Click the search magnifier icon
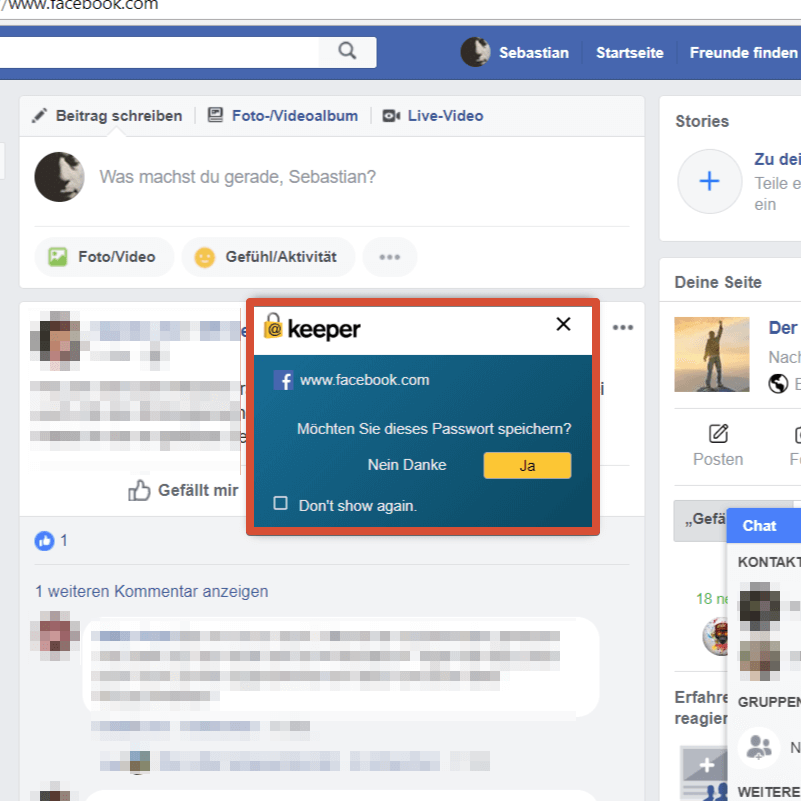The height and width of the screenshot is (801, 801). [347, 51]
